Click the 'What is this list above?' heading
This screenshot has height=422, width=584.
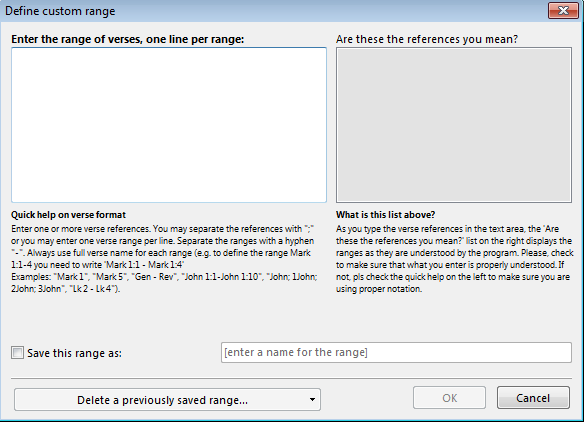pos(385,215)
